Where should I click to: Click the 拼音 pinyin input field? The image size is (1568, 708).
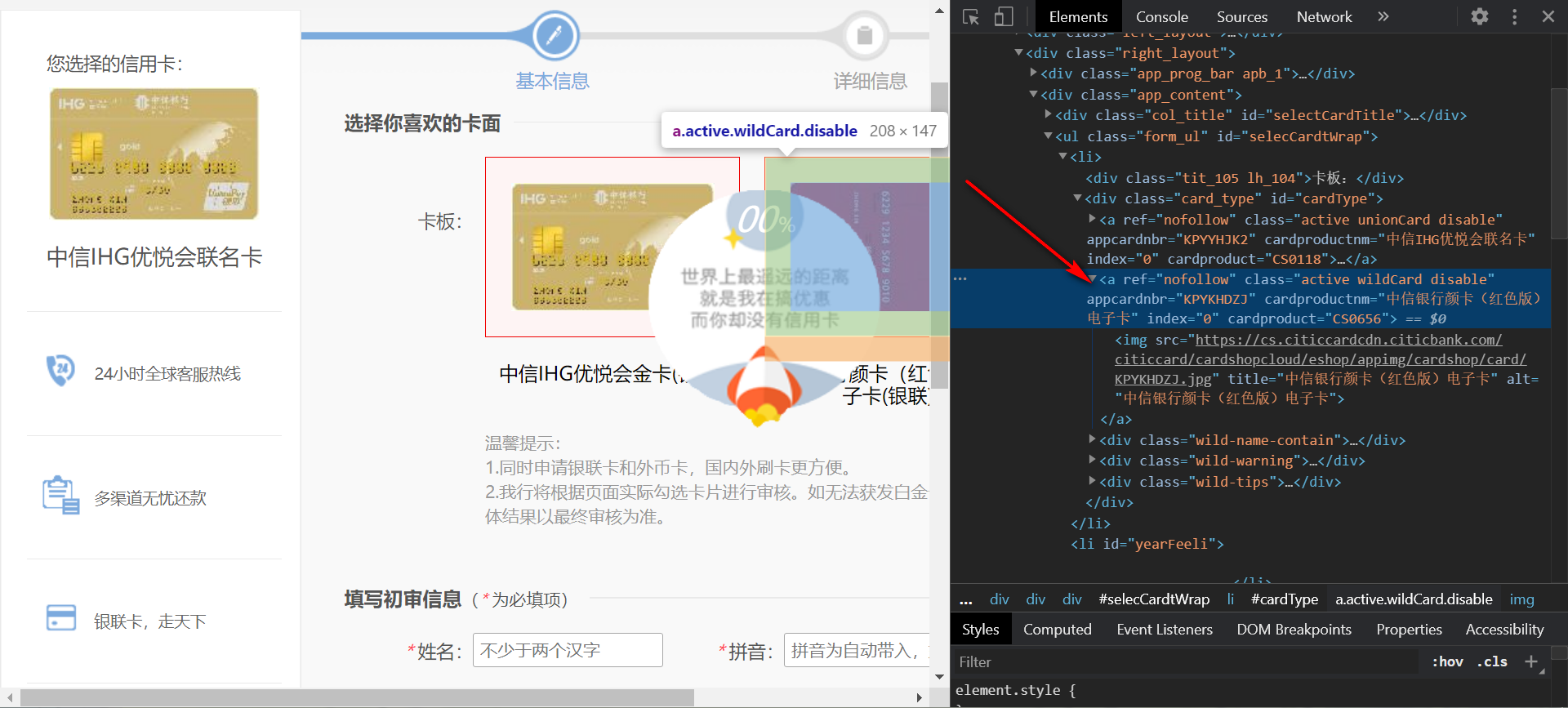click(x=857, y=650)
